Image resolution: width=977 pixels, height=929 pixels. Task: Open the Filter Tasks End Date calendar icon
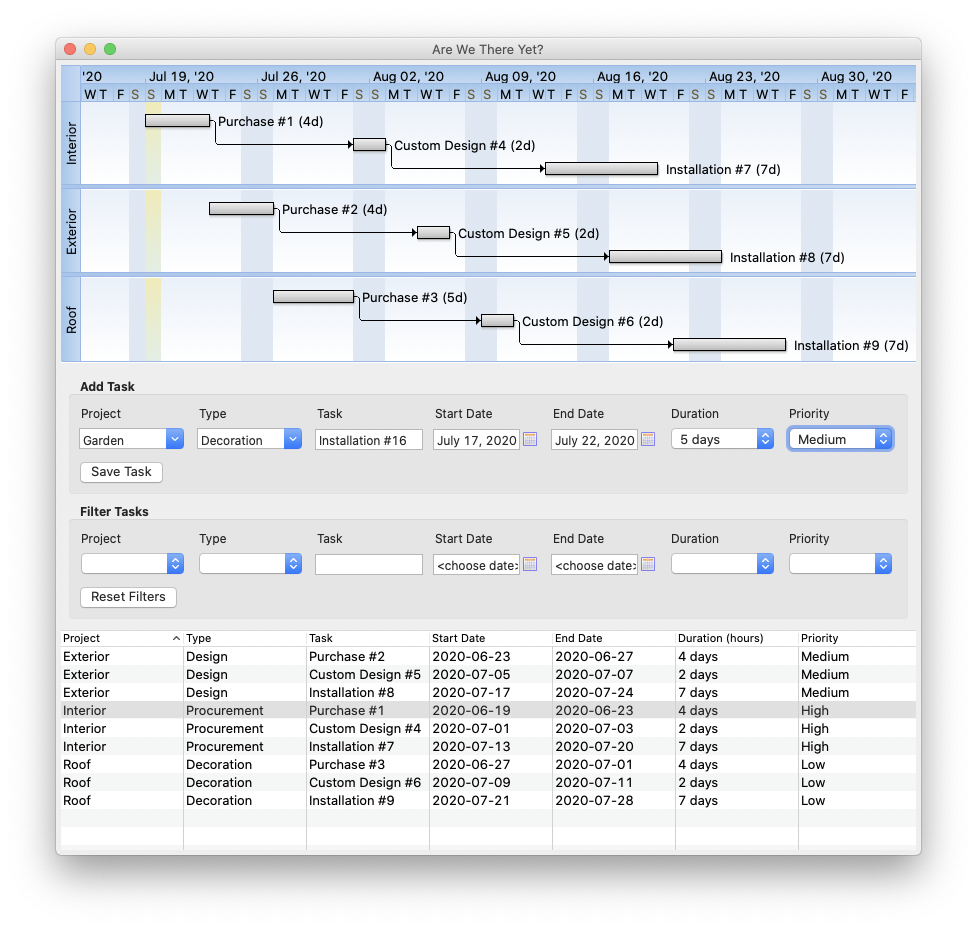click(x=648, y=565)
